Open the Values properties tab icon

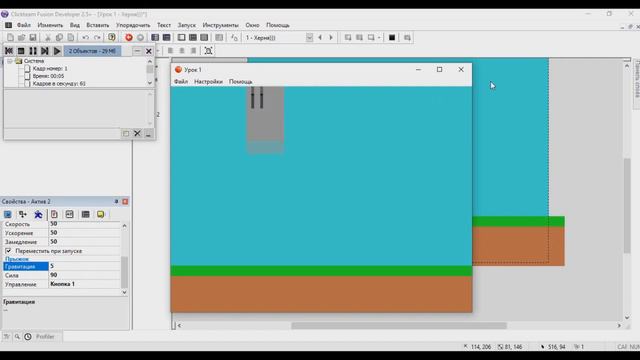(x=69, y=214)
